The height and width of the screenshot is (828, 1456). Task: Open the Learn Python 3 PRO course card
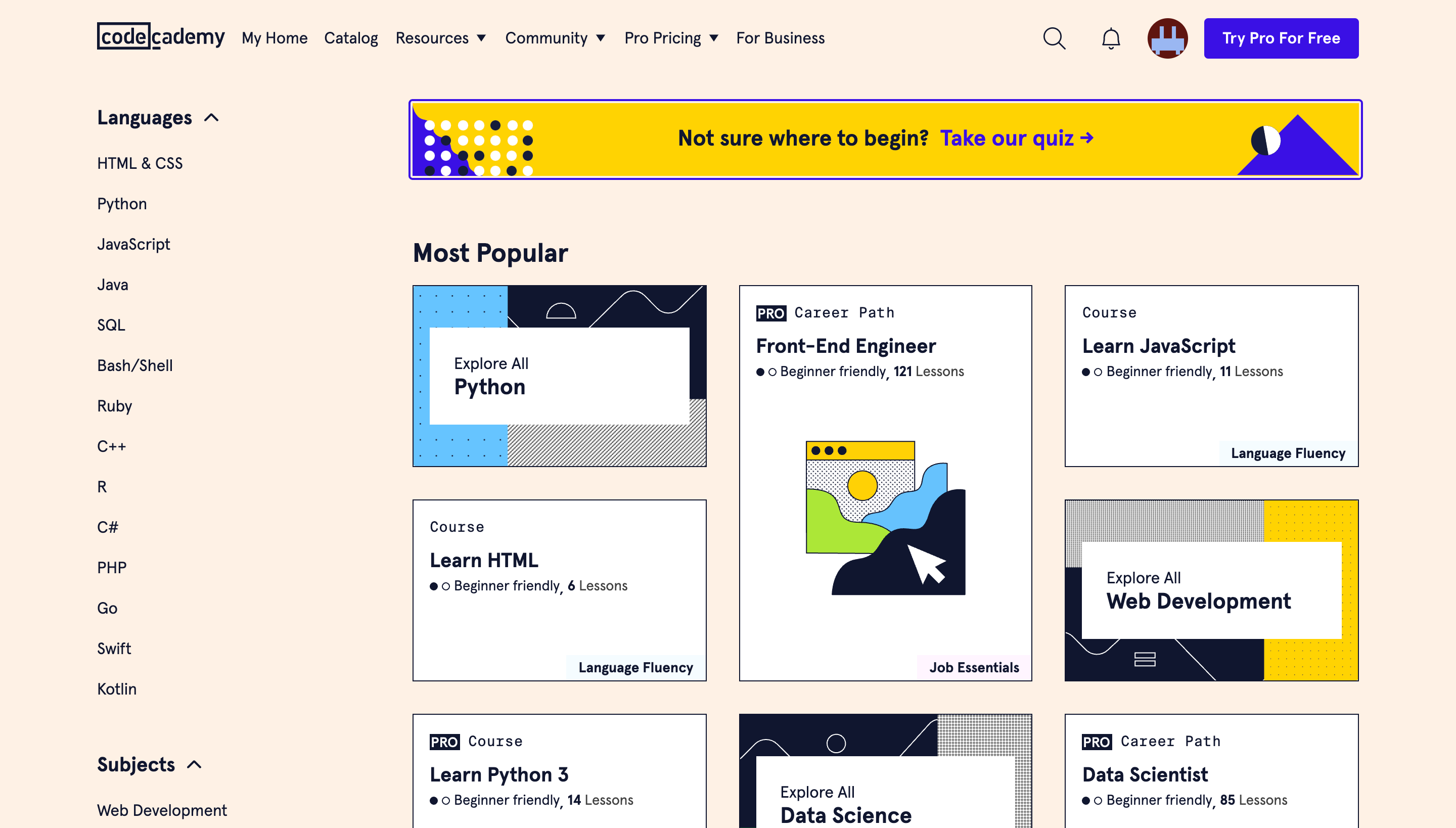coord(559,773)
